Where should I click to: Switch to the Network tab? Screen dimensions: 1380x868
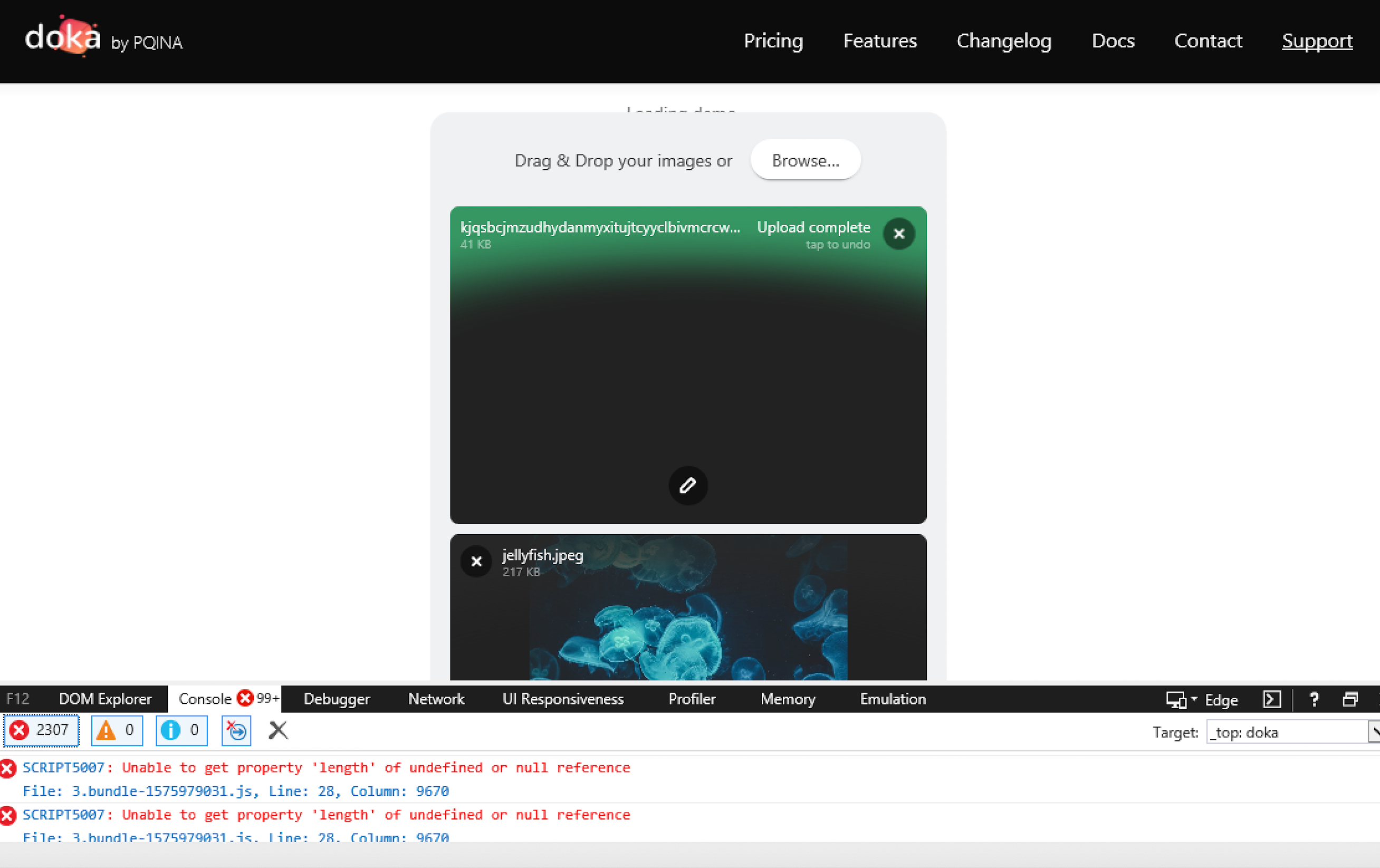[436, 699]
